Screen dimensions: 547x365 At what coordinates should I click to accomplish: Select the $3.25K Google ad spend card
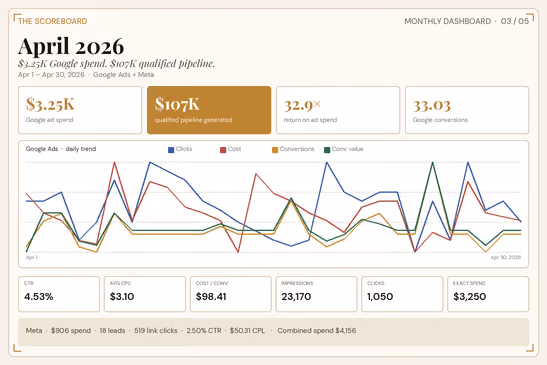pos(80,110)
